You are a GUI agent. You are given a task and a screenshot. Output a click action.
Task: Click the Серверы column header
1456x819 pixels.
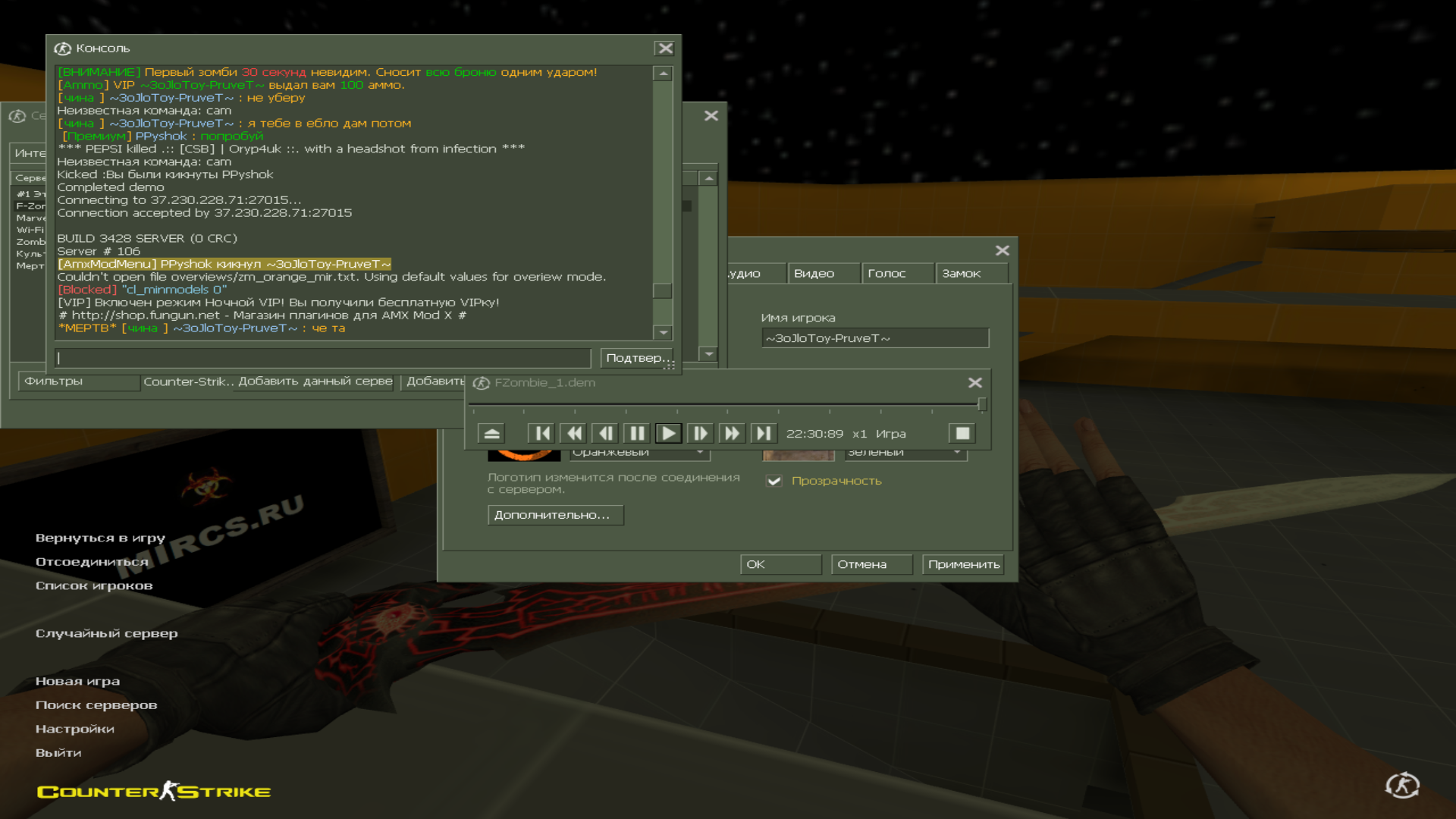[x=30, y=177]
